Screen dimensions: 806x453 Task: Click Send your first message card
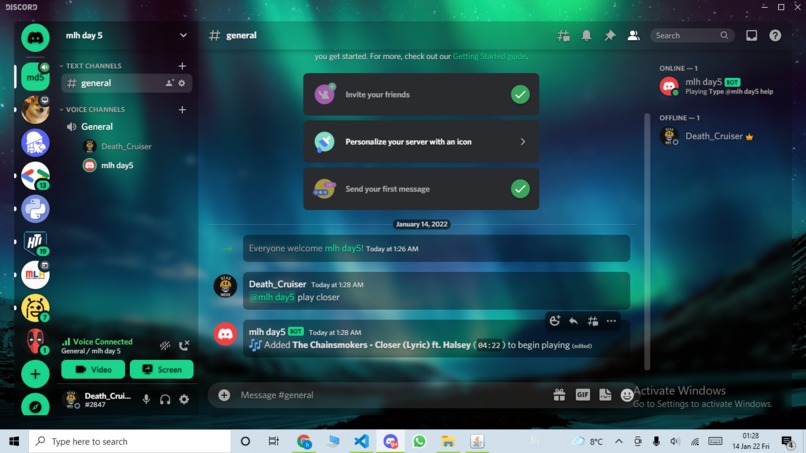(x=421, y=189)
